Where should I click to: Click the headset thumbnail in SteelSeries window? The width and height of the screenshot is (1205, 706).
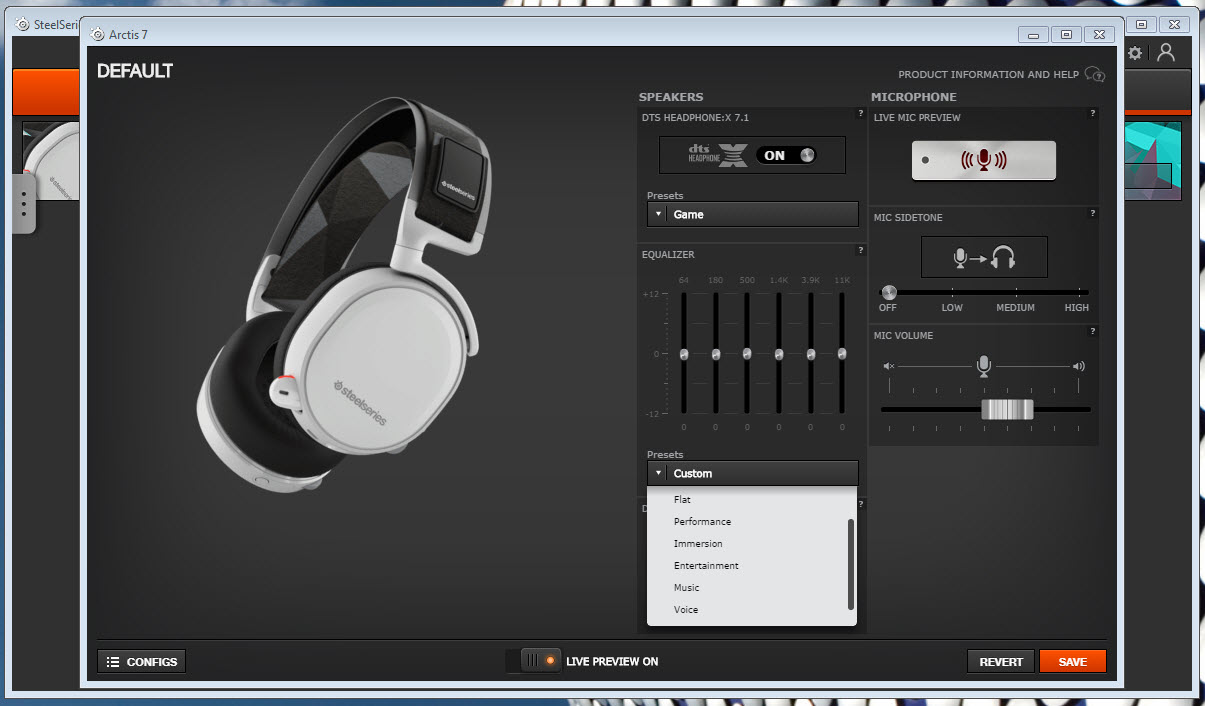click(x=50, y=160)
